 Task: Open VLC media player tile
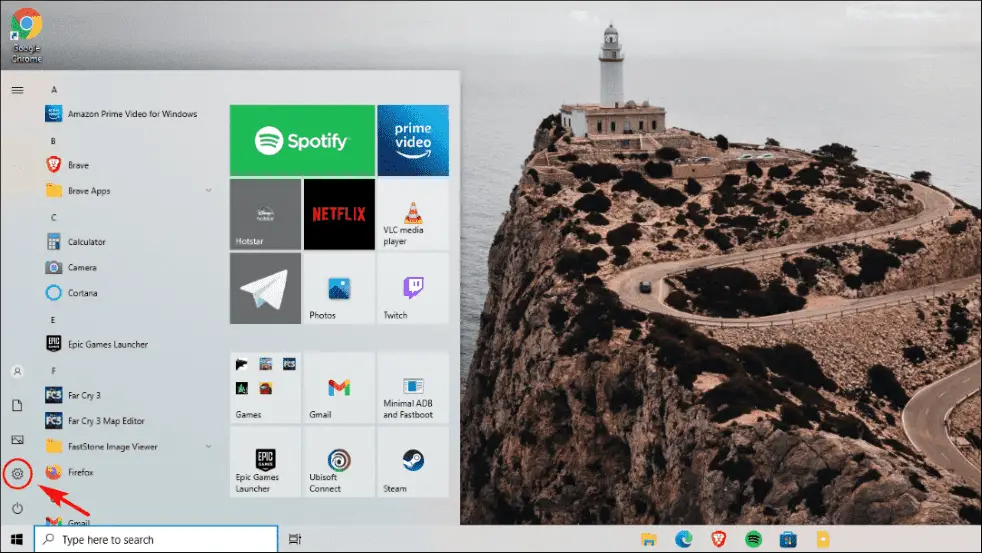[x=413, y=214]
